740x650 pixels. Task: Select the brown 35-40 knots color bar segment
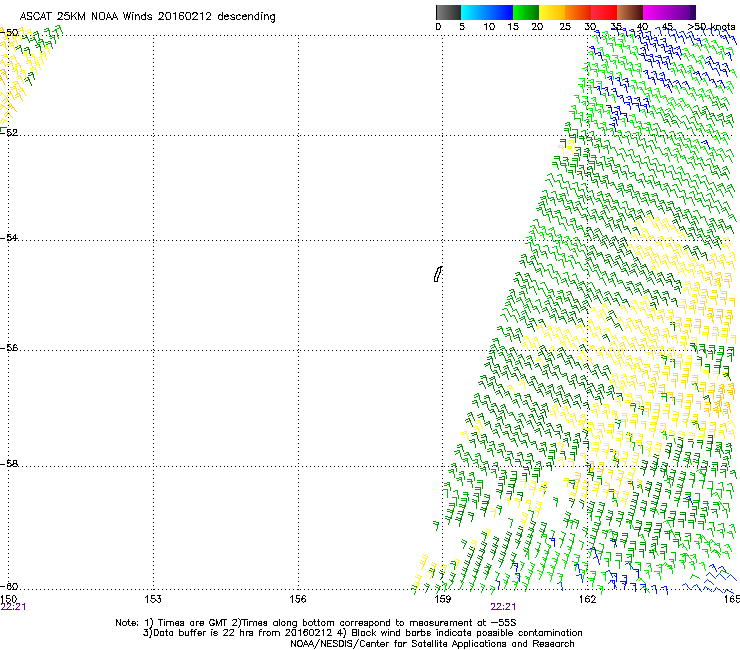(x=630, y=12)
